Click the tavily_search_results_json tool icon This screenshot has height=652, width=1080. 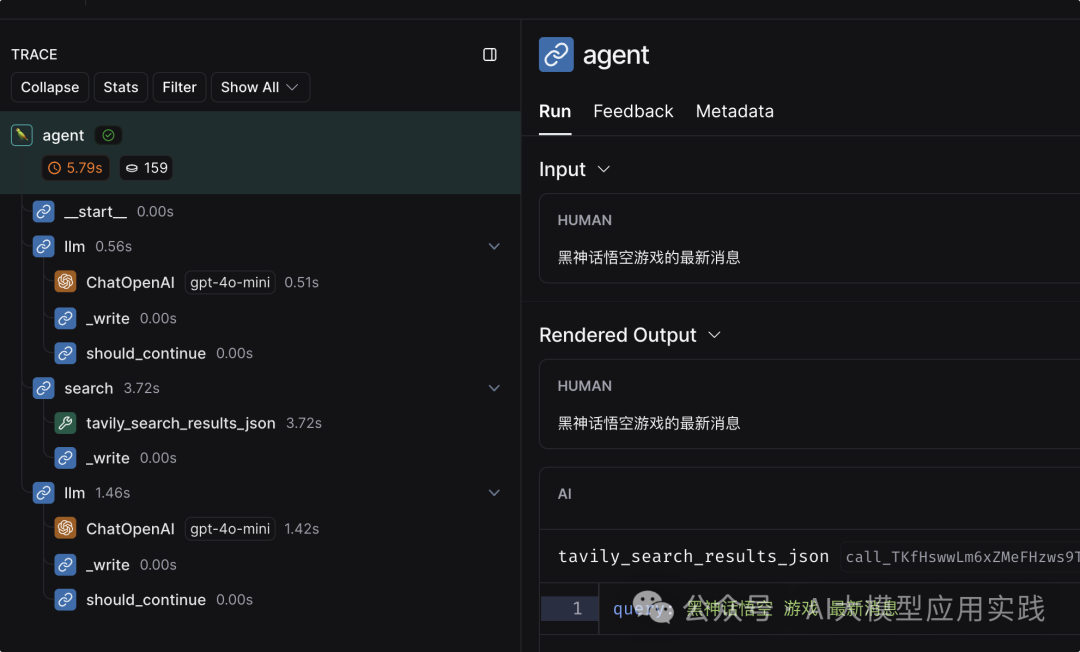tap(65, 423)
